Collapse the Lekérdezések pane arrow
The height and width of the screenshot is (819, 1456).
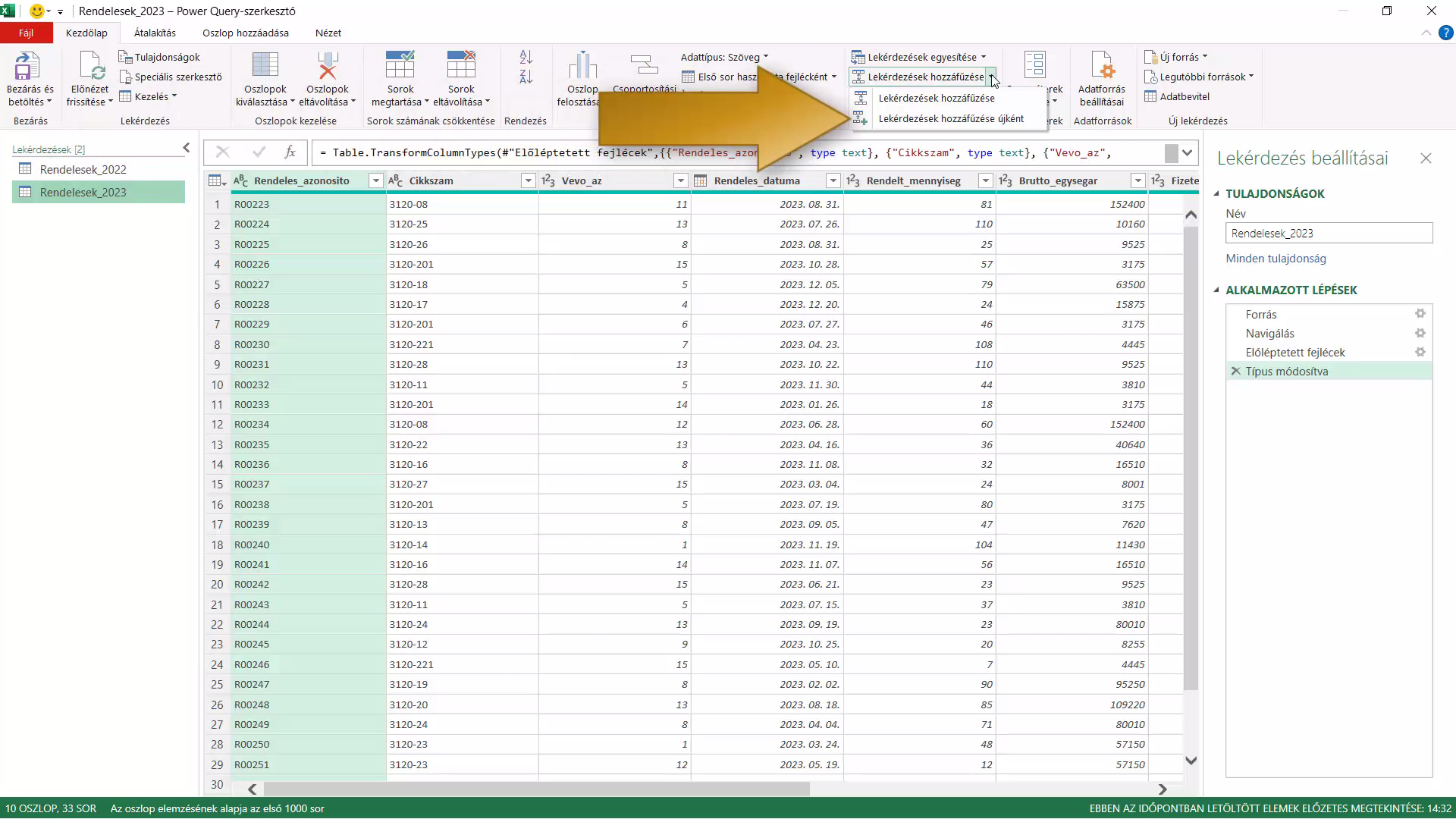click(186, 148)
